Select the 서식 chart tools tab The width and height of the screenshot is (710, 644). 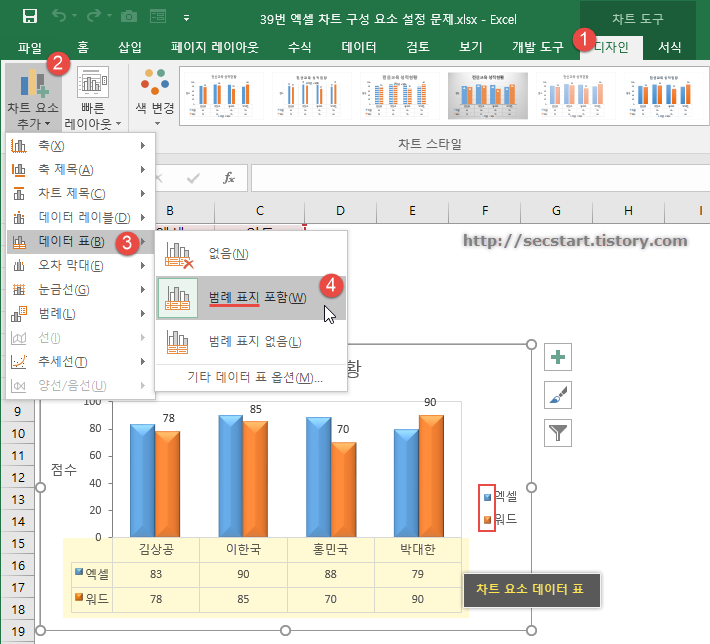[669, 47]
